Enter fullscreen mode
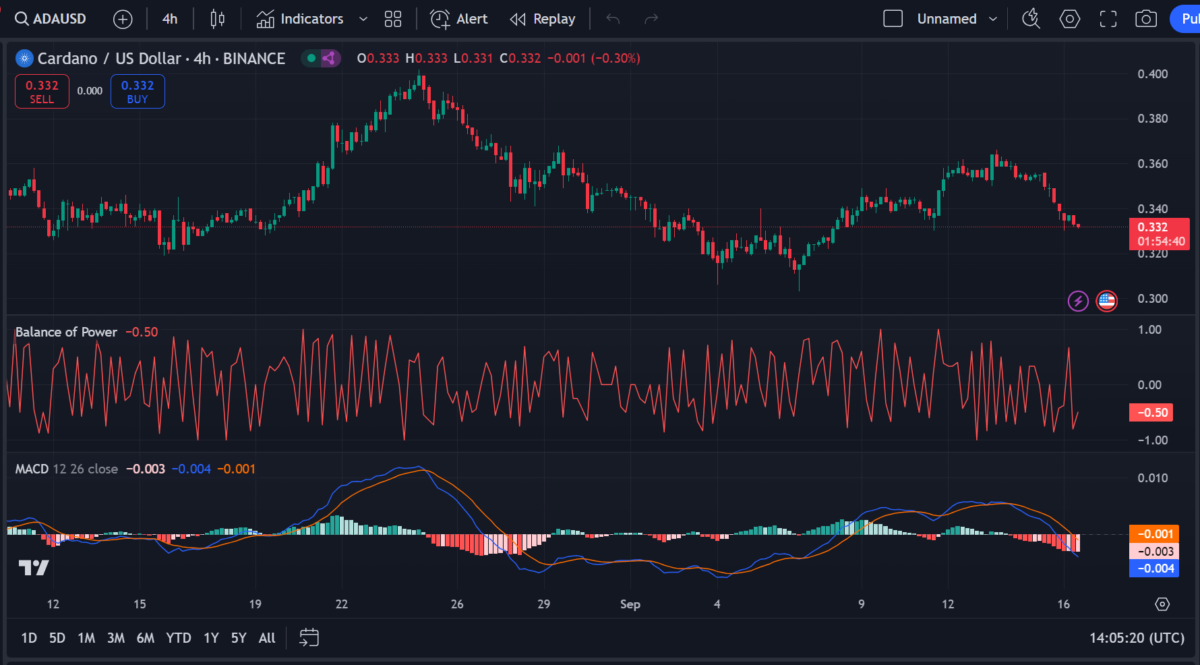This screenshot has width=1200, height=665. (x=1108, y=19)
